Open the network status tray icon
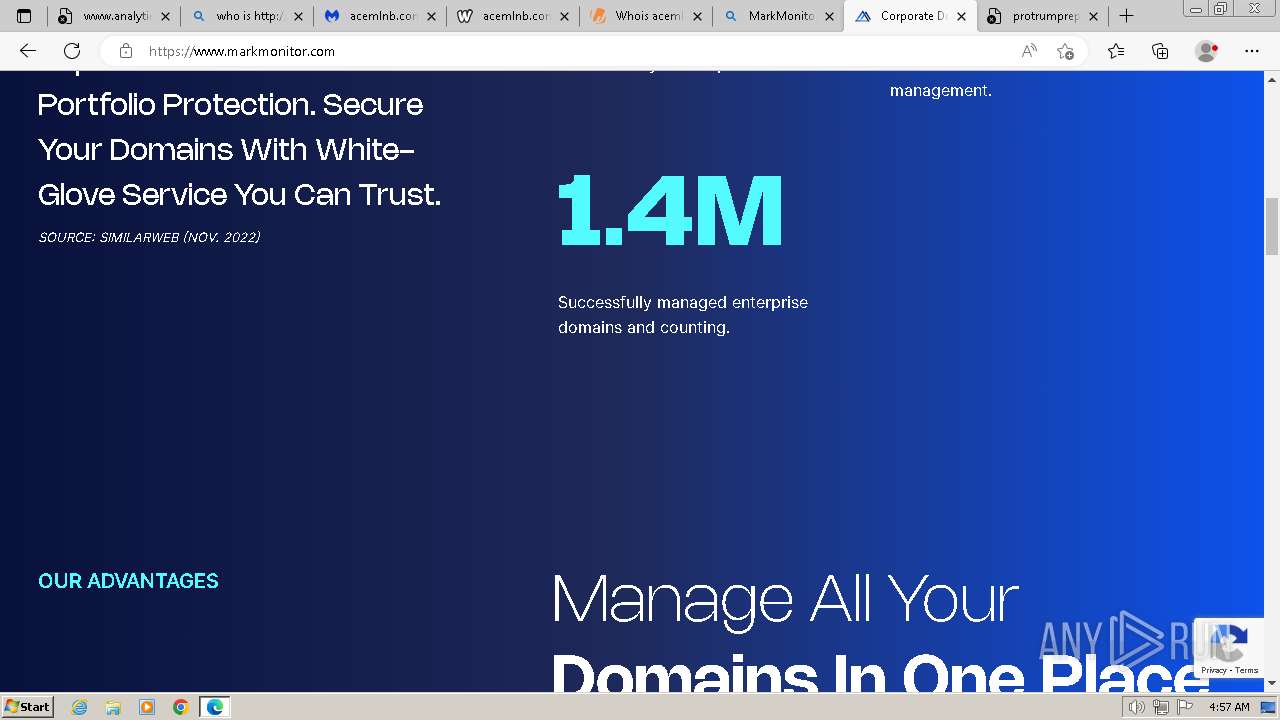This screenshot has height=720, width=1280. [x=1161, y=707]
